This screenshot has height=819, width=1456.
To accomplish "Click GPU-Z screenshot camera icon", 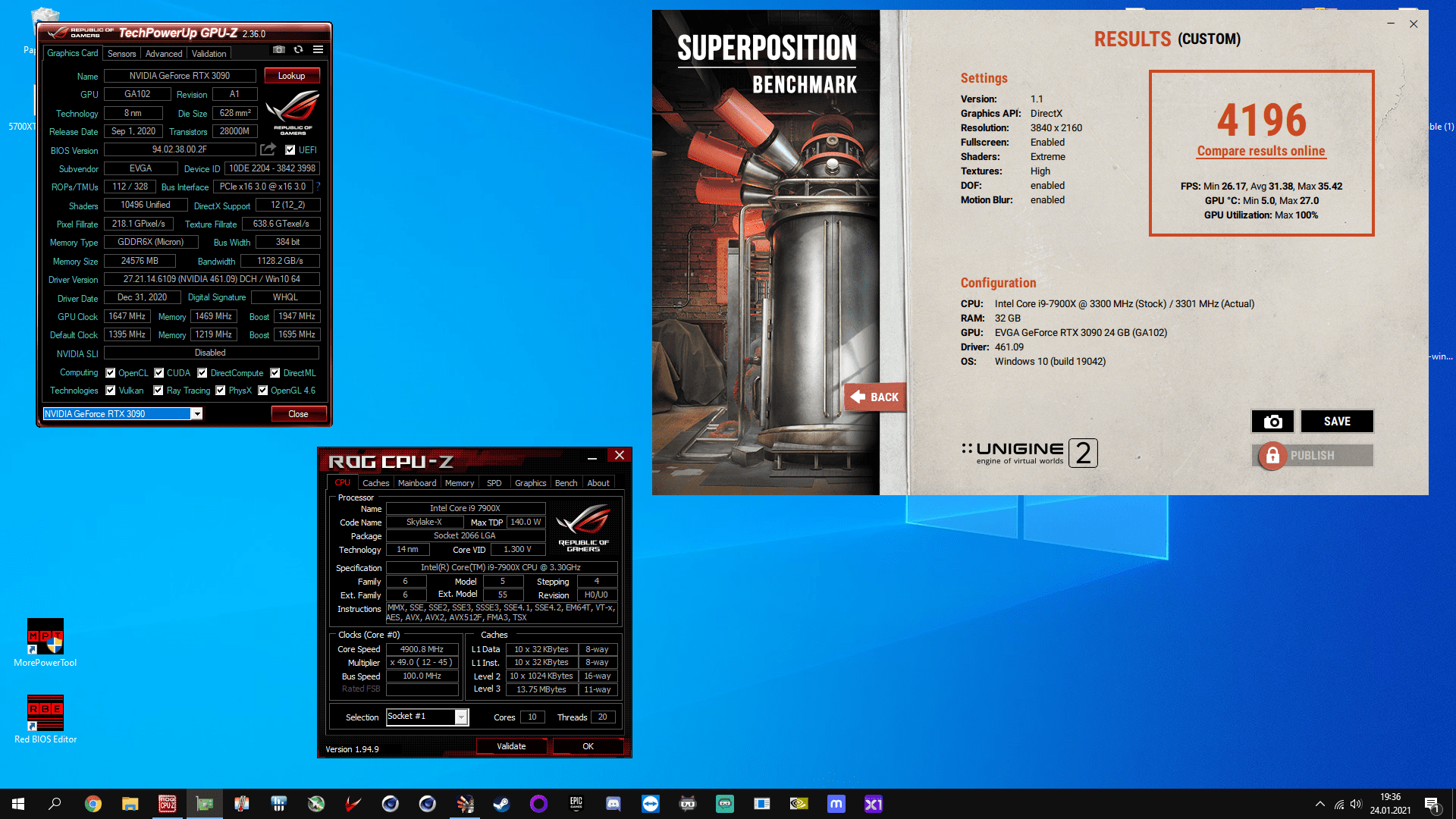I will (279, 50).
